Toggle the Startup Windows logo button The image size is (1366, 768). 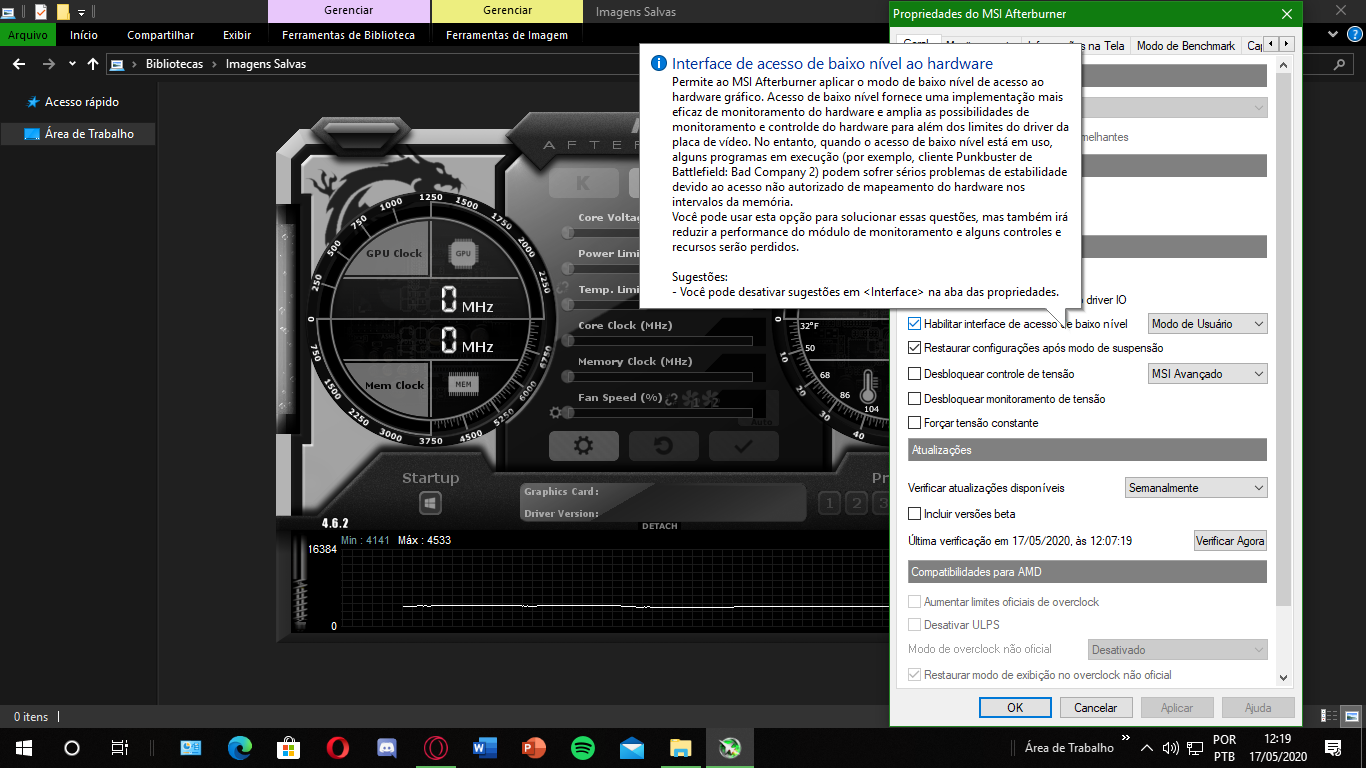[431, 503]
